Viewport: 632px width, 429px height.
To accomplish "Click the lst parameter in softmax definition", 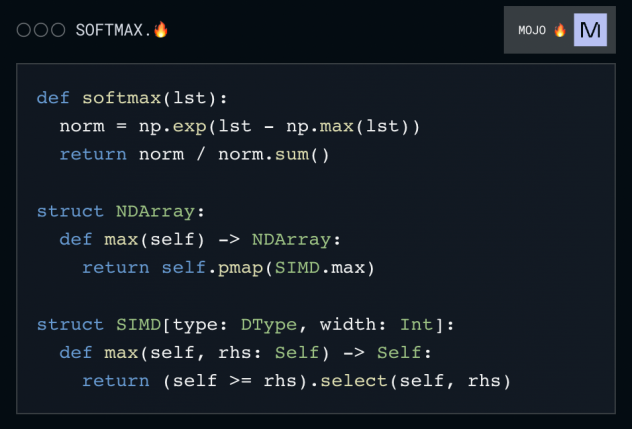I will [191, 98].
